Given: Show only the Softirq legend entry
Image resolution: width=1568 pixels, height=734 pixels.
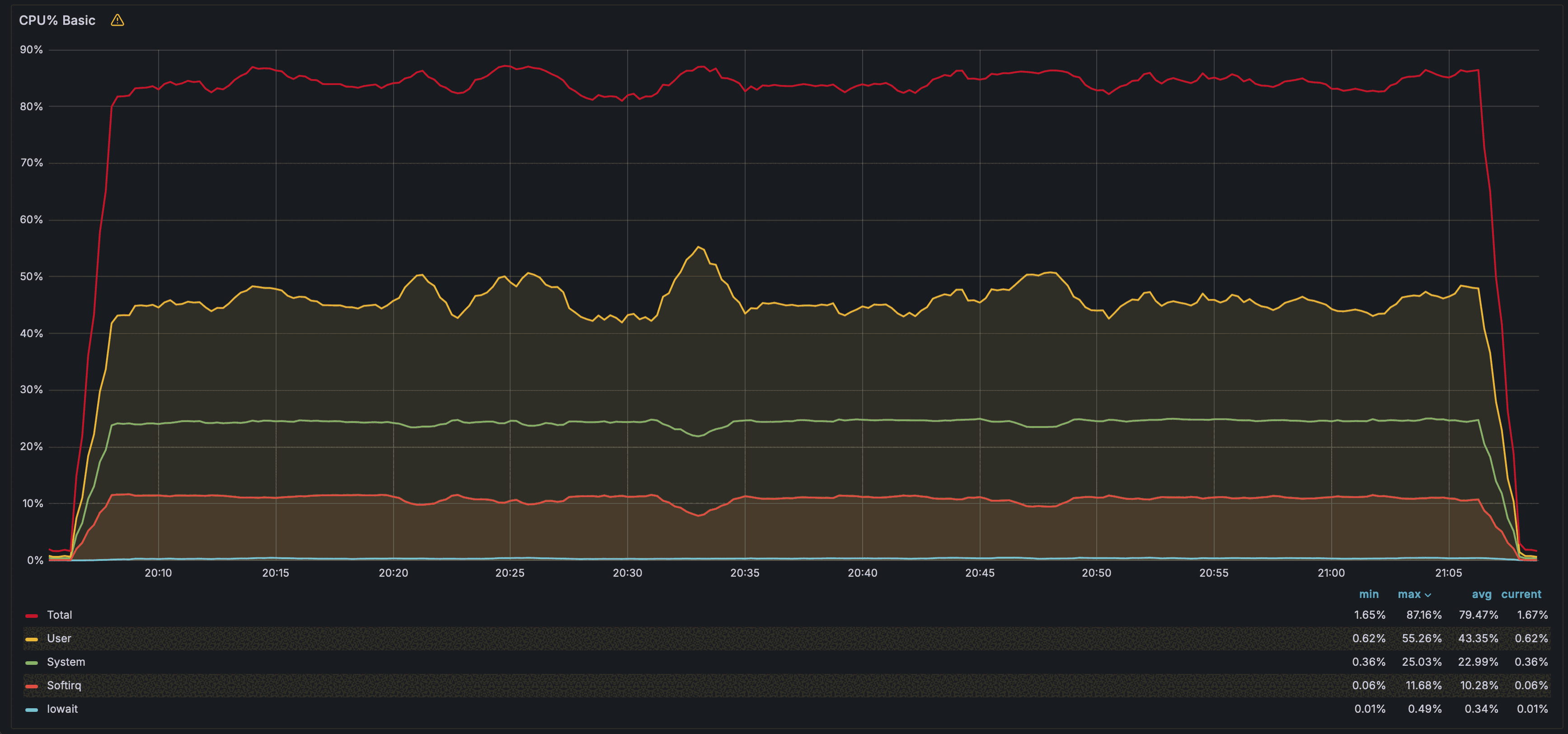Looking at the screenshot, I should (x=64, y=685).
